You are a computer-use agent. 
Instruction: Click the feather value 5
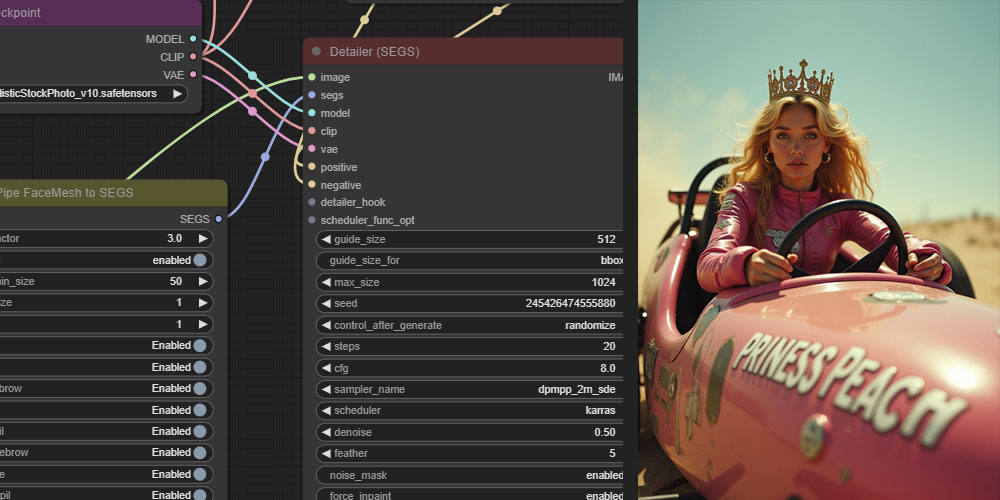612,453
